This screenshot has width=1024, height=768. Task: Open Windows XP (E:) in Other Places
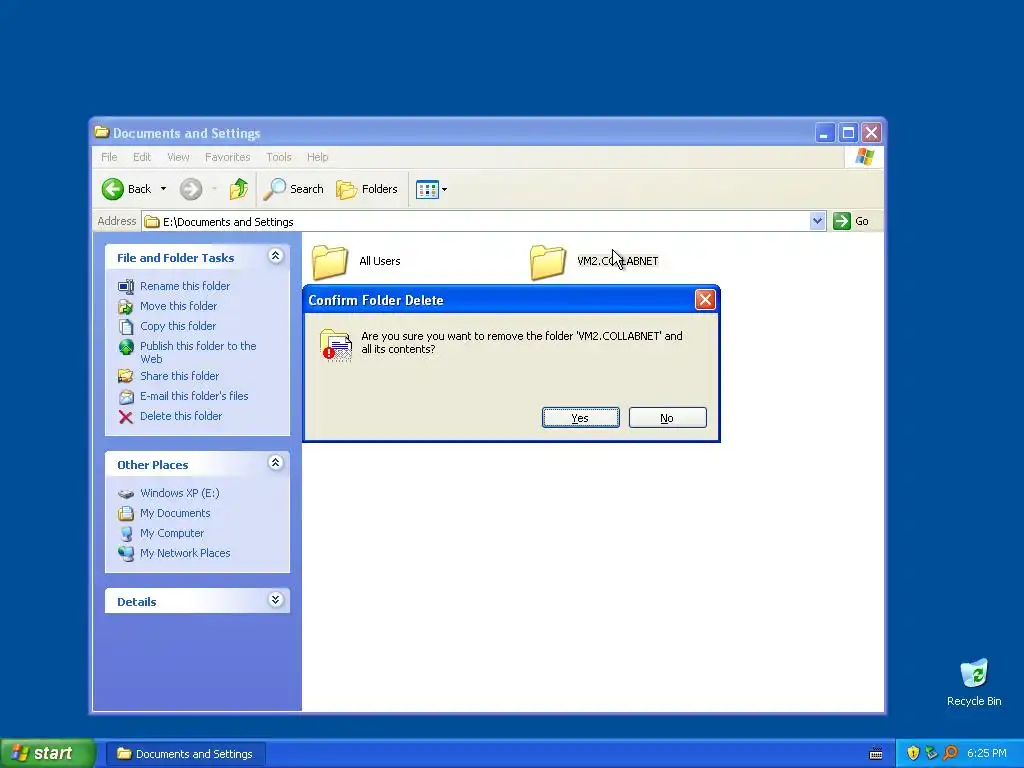tap(180, 493)
